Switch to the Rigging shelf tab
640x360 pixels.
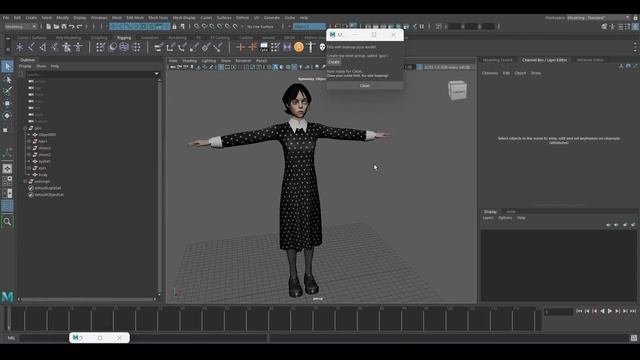click(x=124, y=38)
